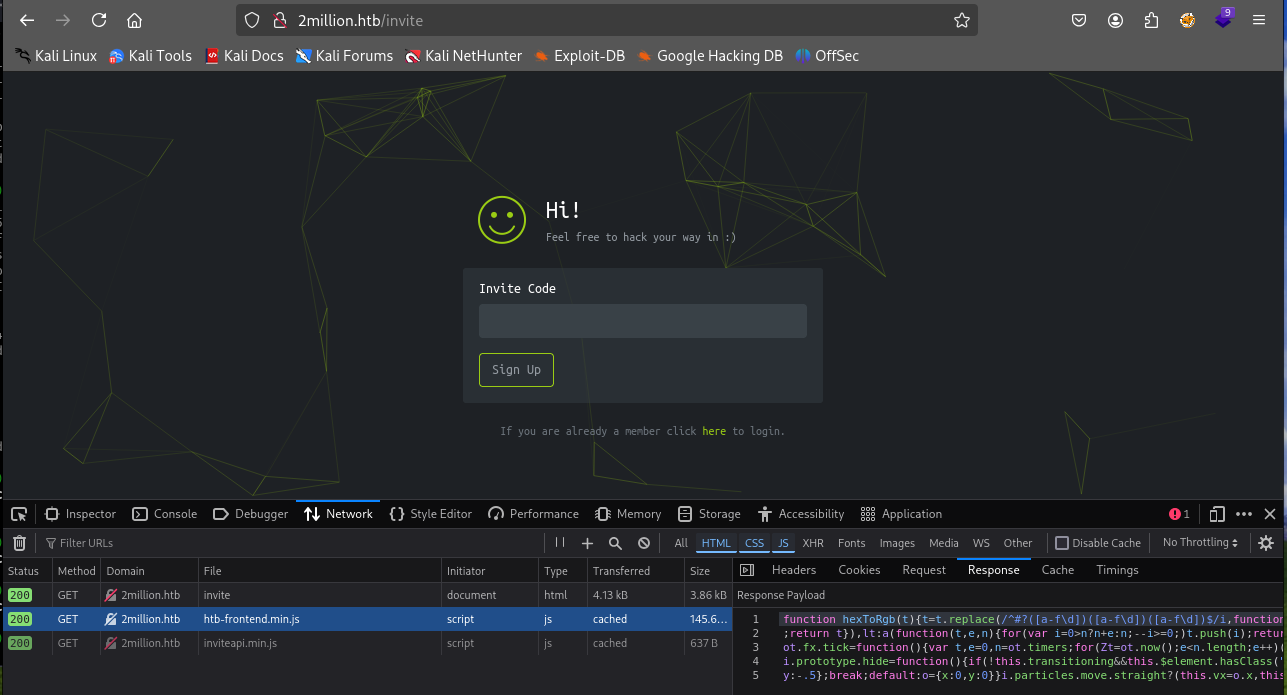The width and height of the screenshot is (1287, 695).
Task: Open the browser home page icon
Action: pos(134,20)
